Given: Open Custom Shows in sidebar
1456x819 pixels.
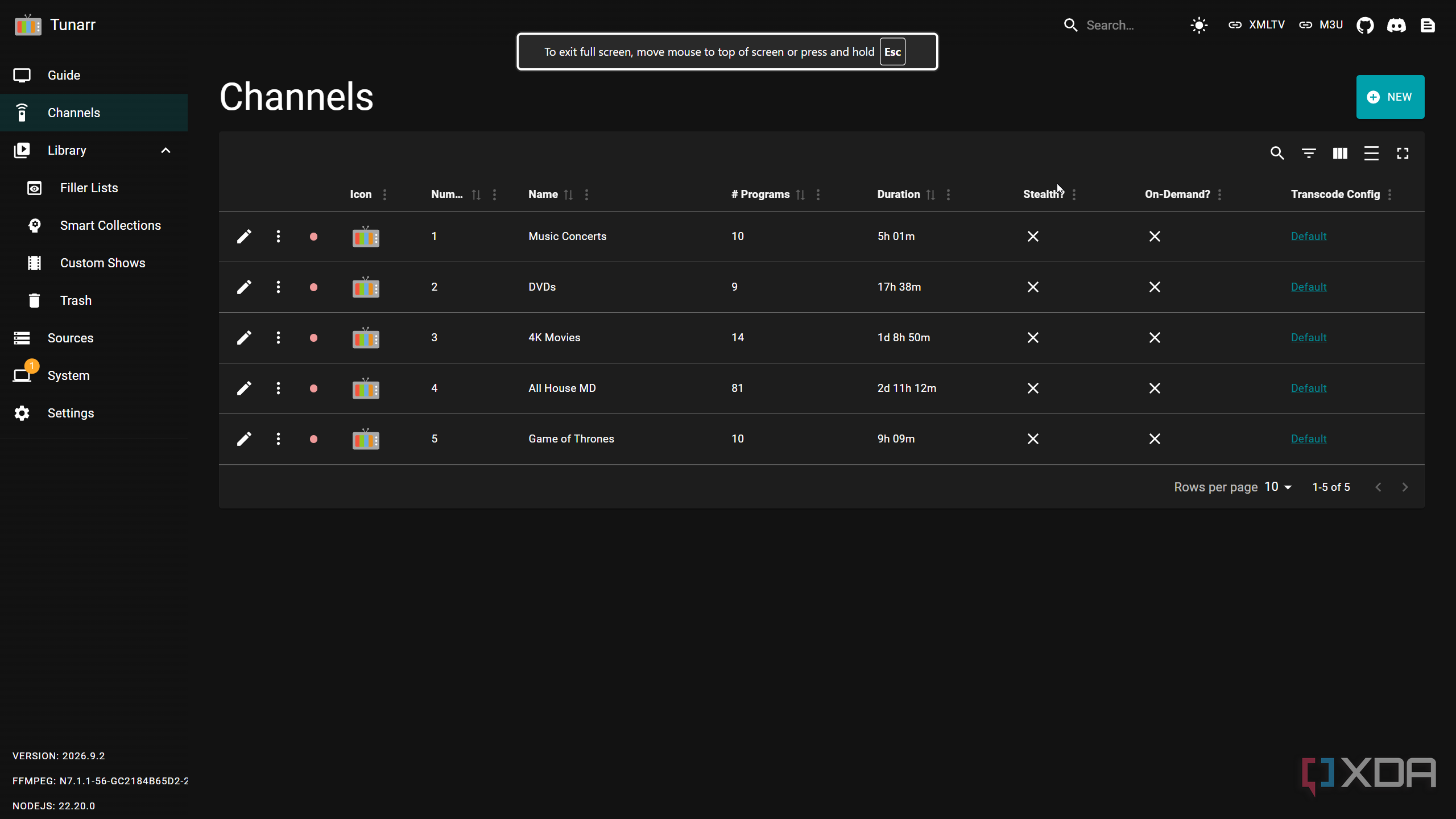Looking at the screenshot, I should pos(94,263).
